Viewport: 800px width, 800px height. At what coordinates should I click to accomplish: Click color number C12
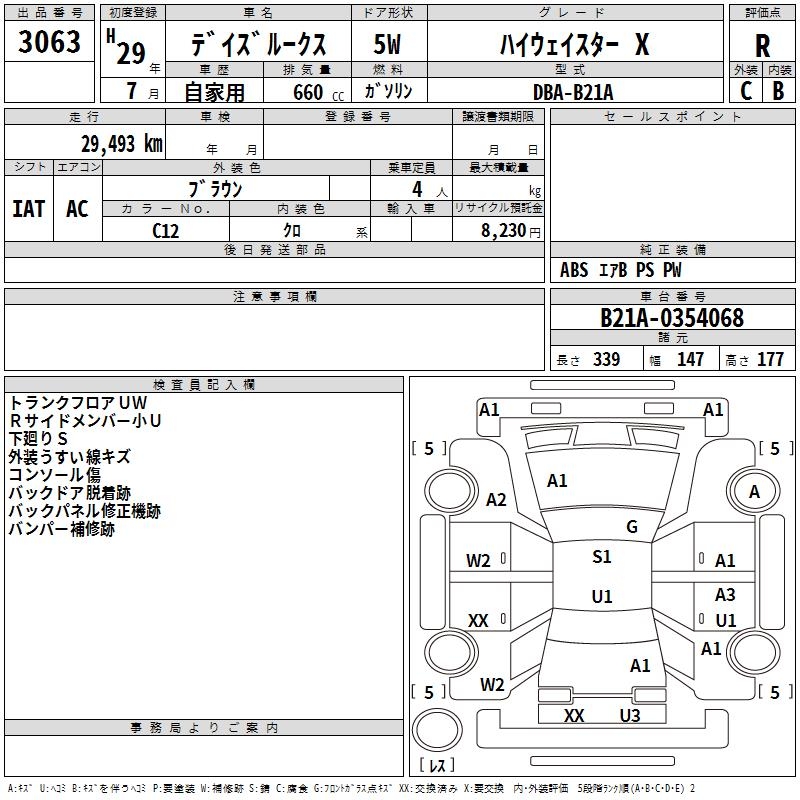click(x=166, y=231)
